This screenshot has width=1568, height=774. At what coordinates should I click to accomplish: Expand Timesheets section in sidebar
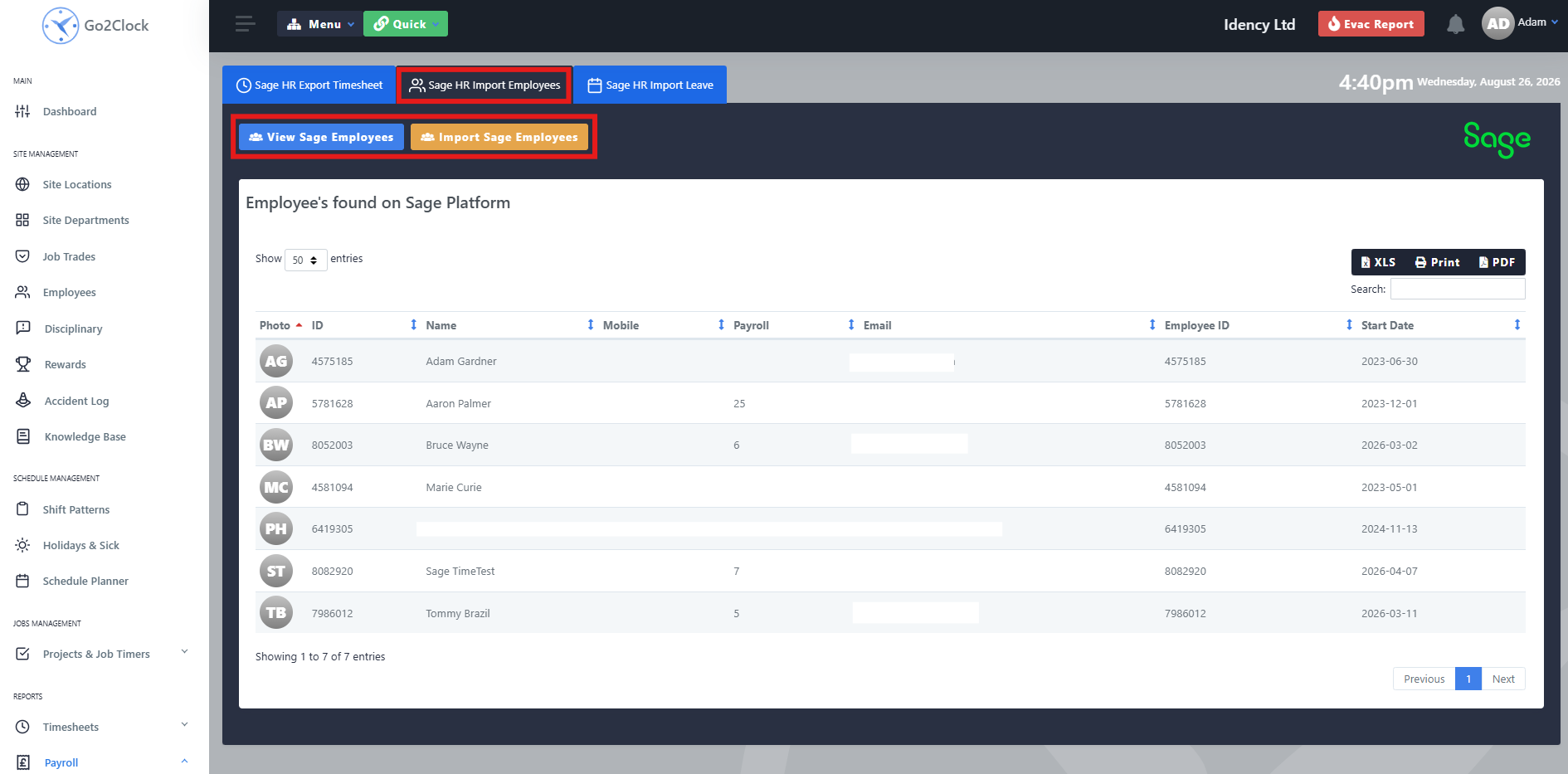point(184,725)
